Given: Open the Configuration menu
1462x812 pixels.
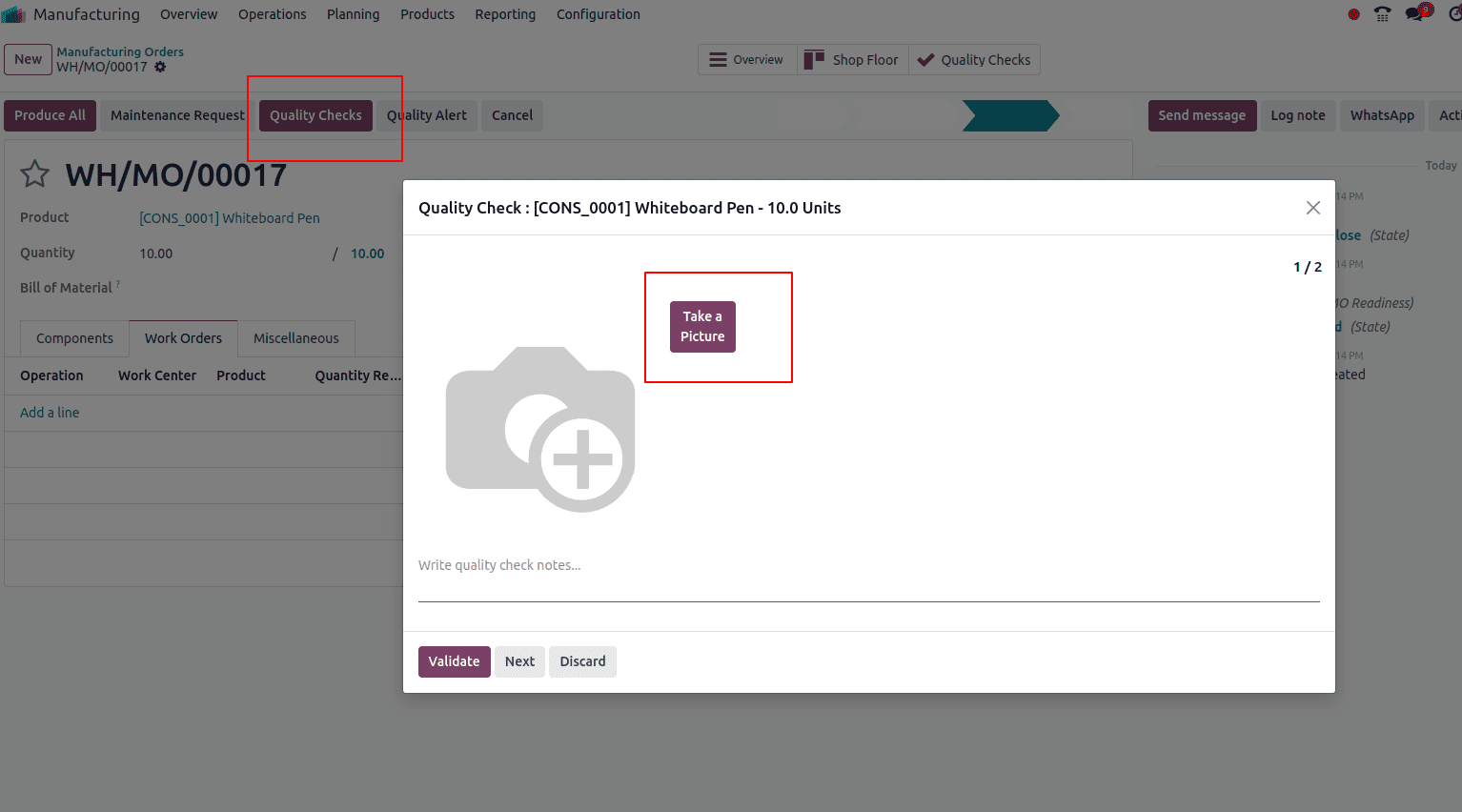Looking at the screenshot, I should [x=598, y=13].
